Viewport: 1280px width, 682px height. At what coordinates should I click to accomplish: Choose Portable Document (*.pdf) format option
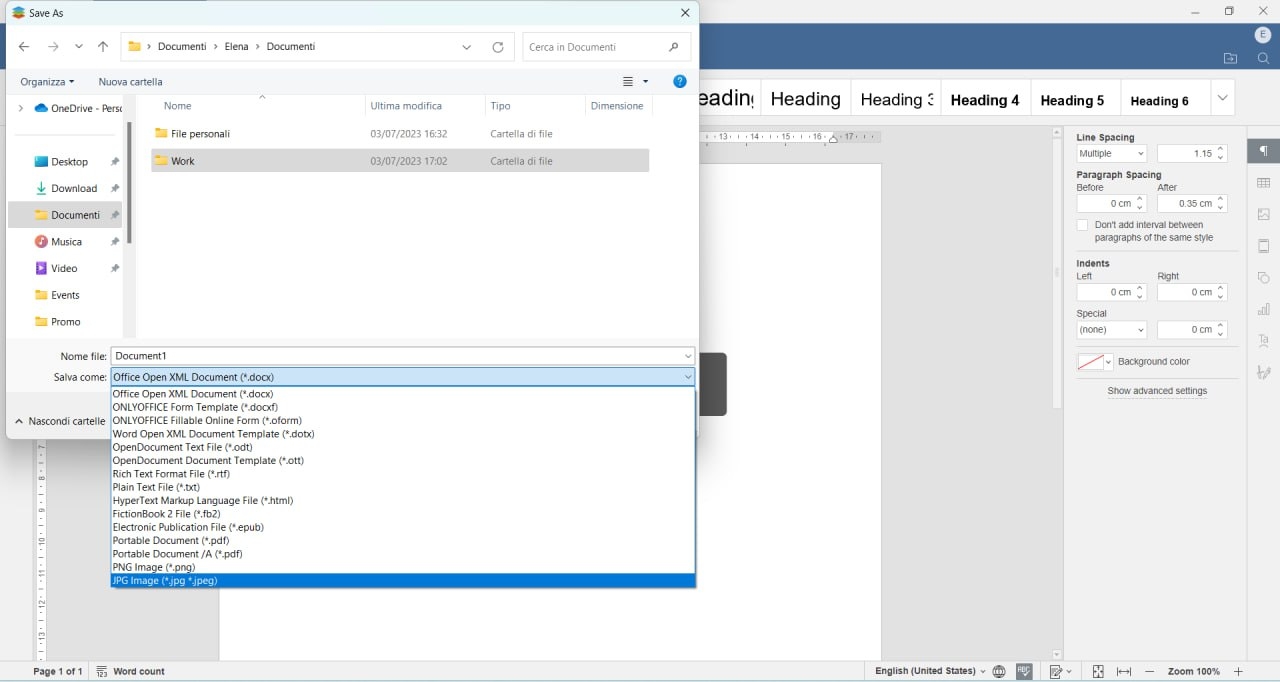coord(171,541)
